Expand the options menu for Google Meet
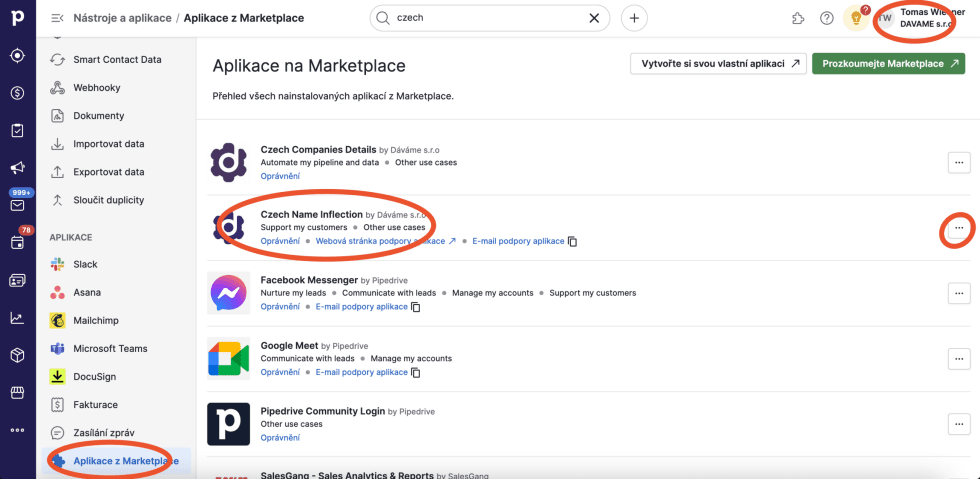The width and height of the screenshot is (980, 479). pos(958,359)
